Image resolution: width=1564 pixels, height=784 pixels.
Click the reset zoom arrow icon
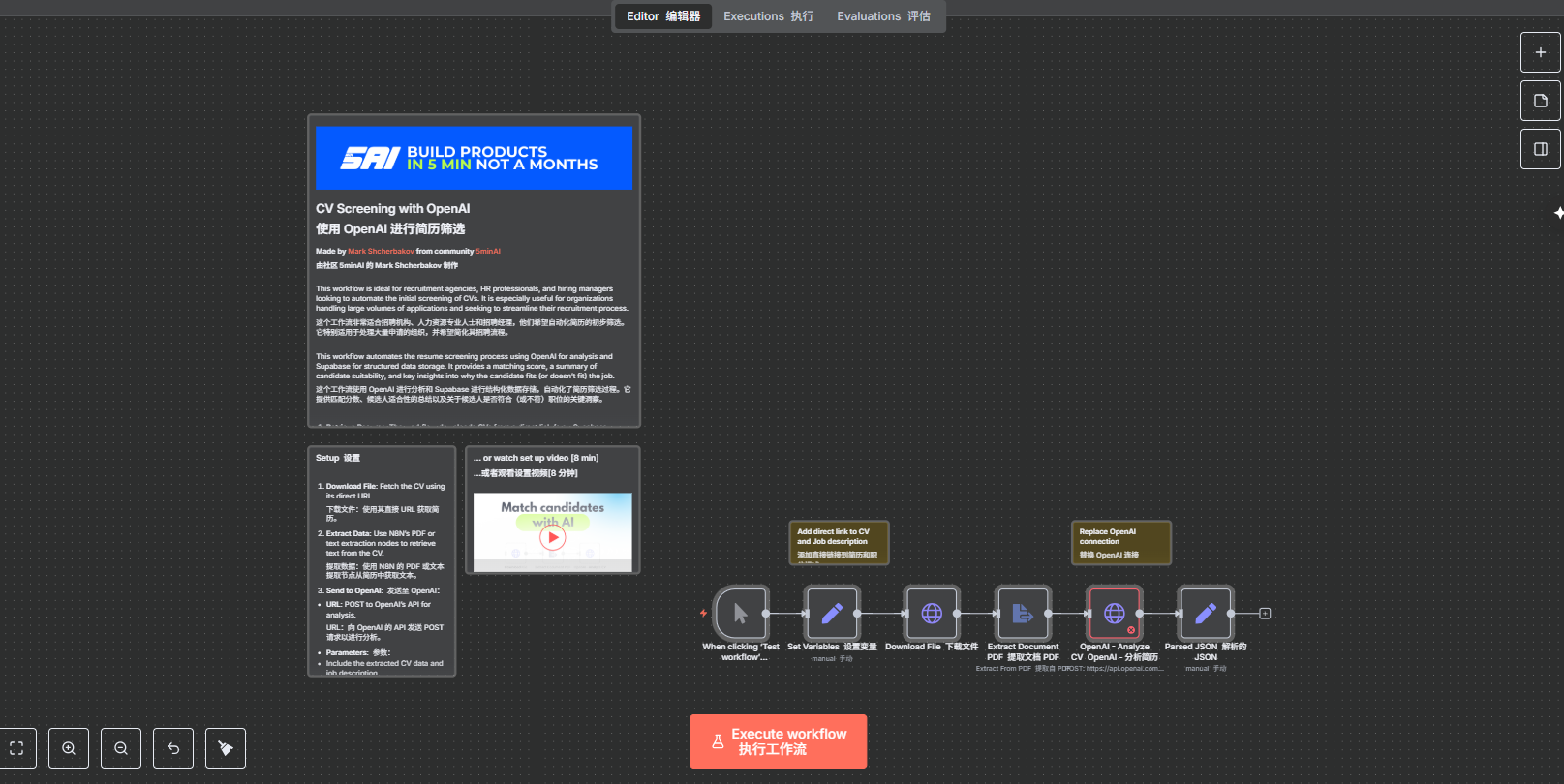click(173, 748)
